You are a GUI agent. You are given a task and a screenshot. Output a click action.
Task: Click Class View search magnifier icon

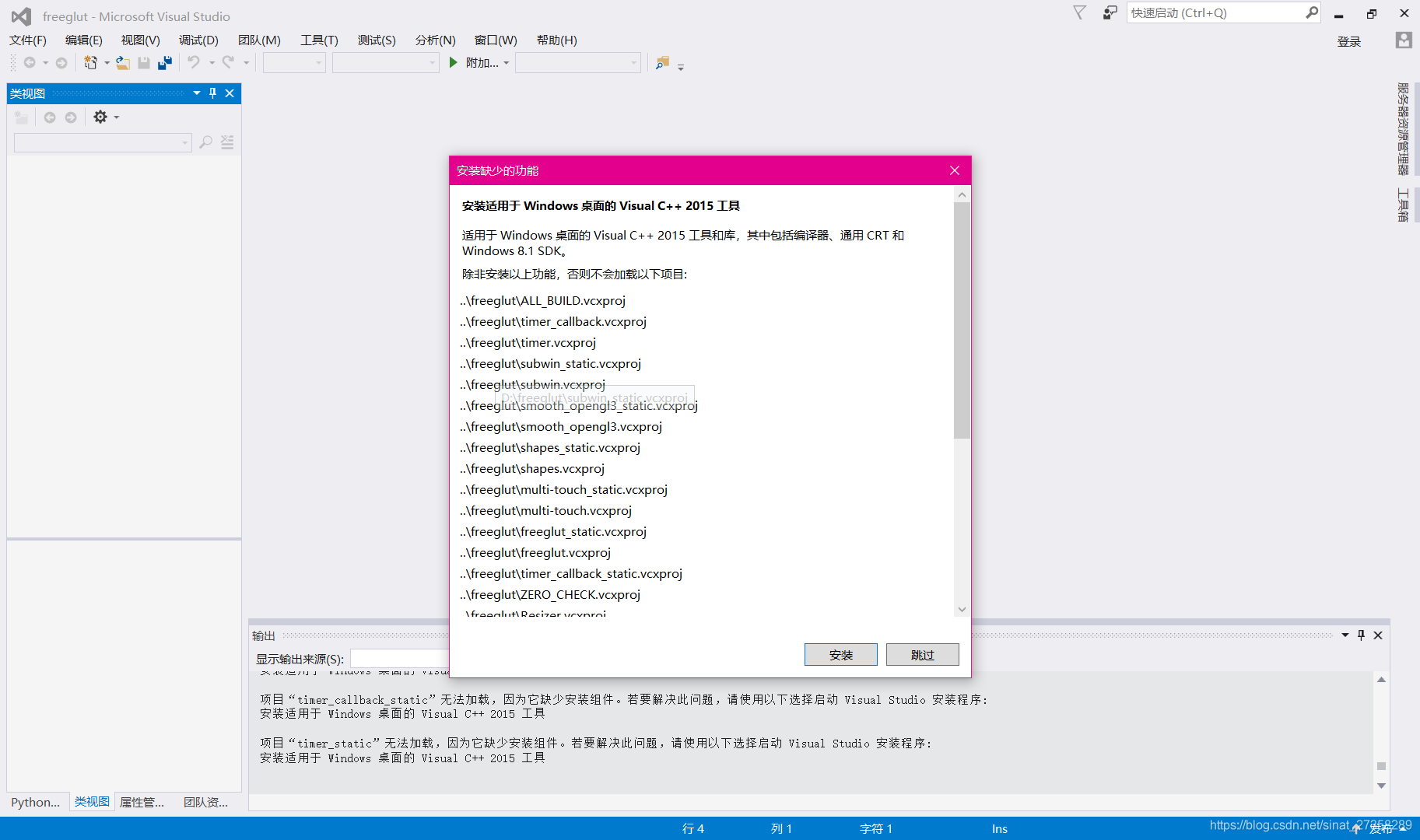(x=206, y=142)
